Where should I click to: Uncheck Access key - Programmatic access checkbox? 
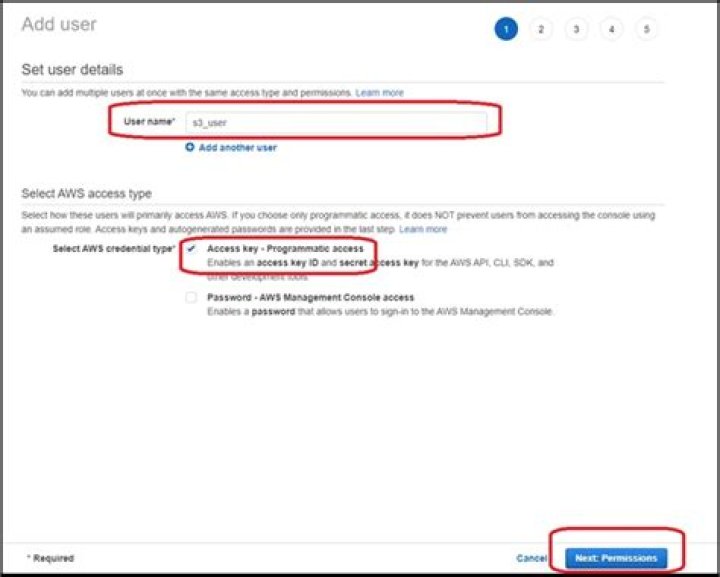coord(191,249)
